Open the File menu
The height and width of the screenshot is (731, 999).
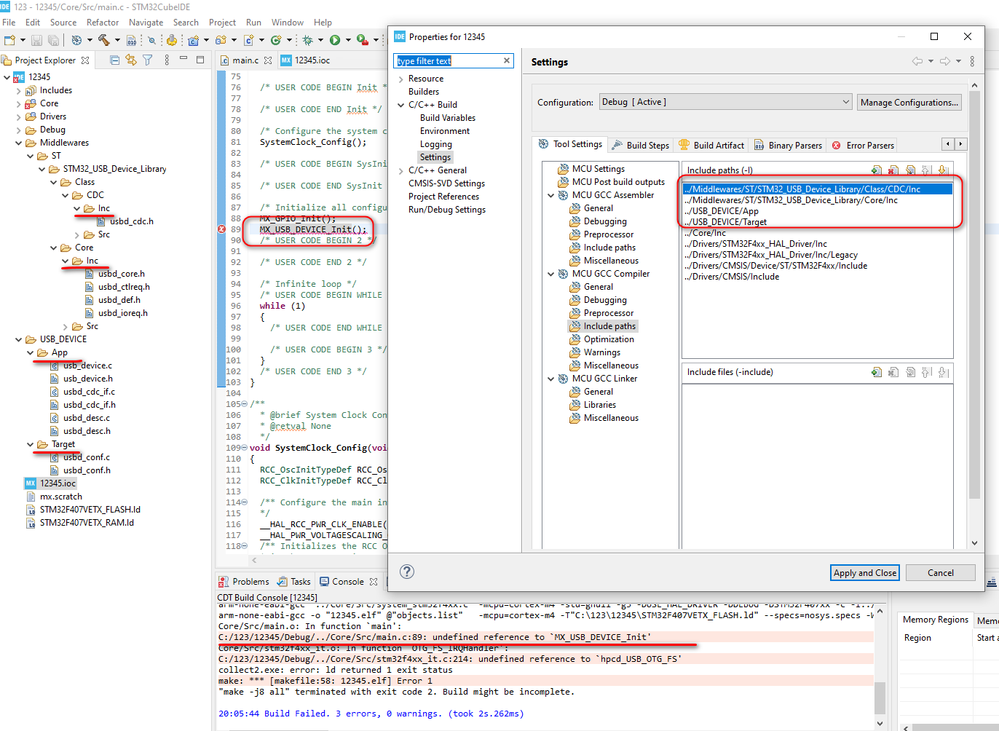point(9,22)
